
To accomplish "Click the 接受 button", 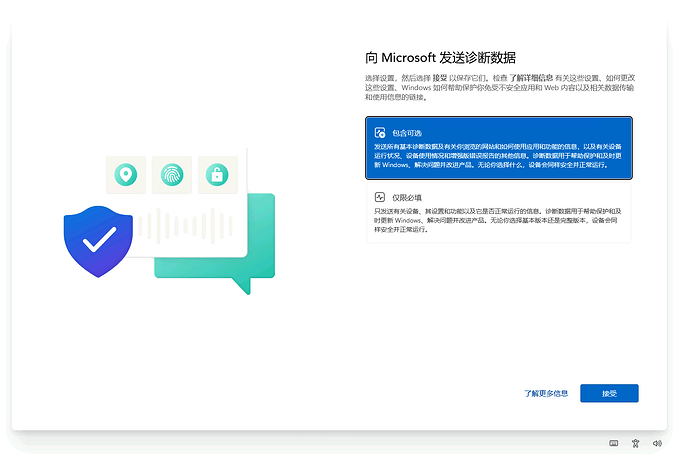I will pos(609,393).
